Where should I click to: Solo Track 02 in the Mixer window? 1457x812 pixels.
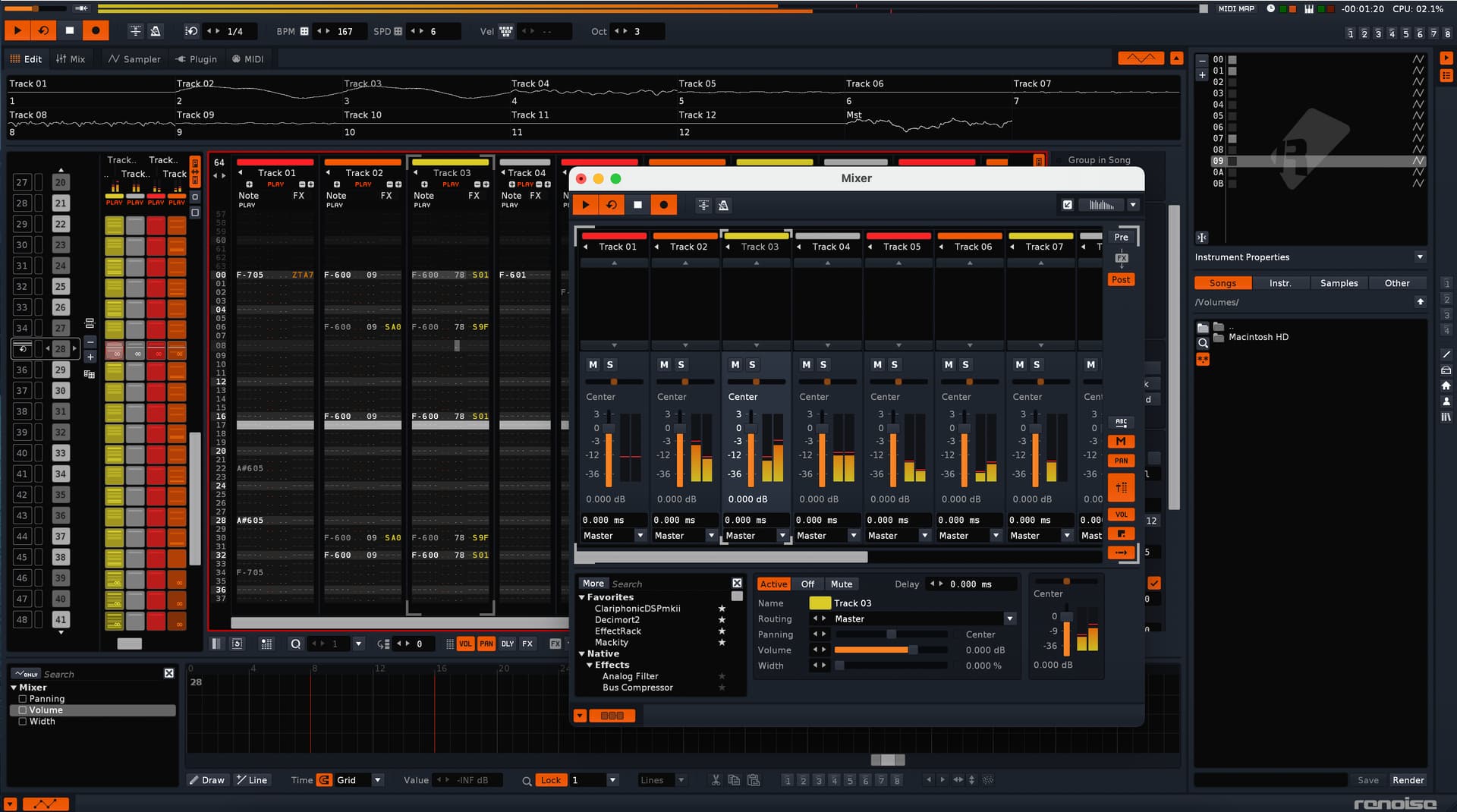tap(681, 365)
